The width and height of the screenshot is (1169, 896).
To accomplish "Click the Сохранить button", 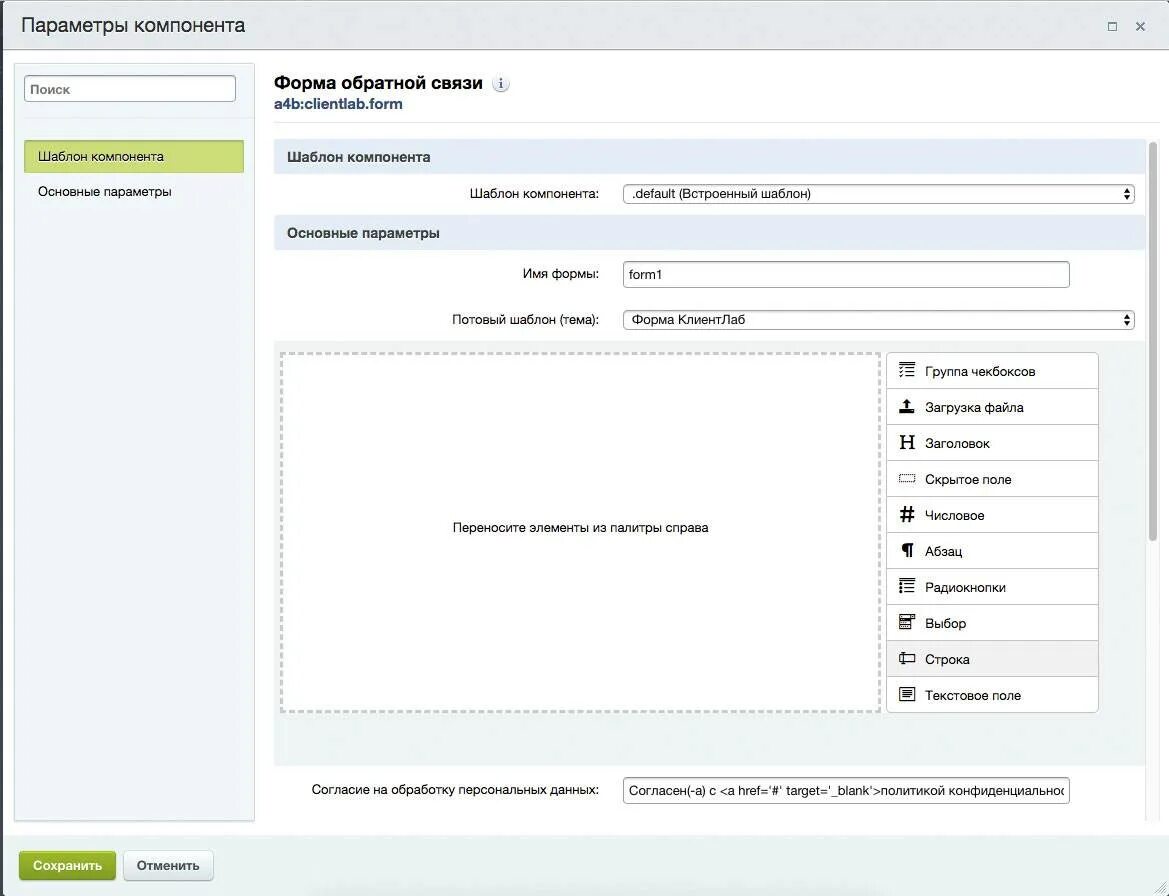I will pos(67,865).
